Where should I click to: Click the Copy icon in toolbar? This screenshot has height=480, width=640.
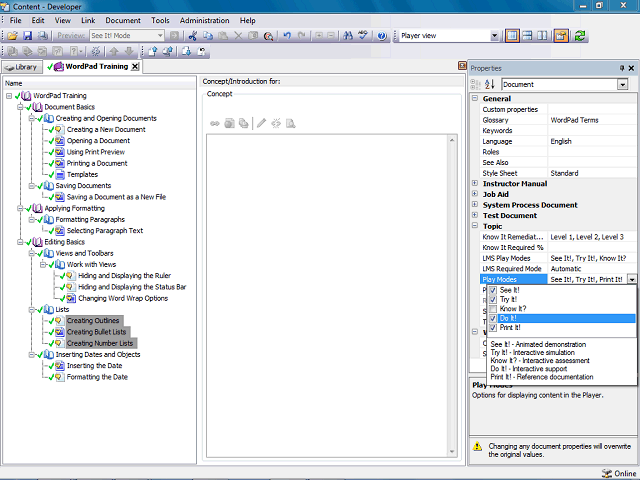[208, 36]
